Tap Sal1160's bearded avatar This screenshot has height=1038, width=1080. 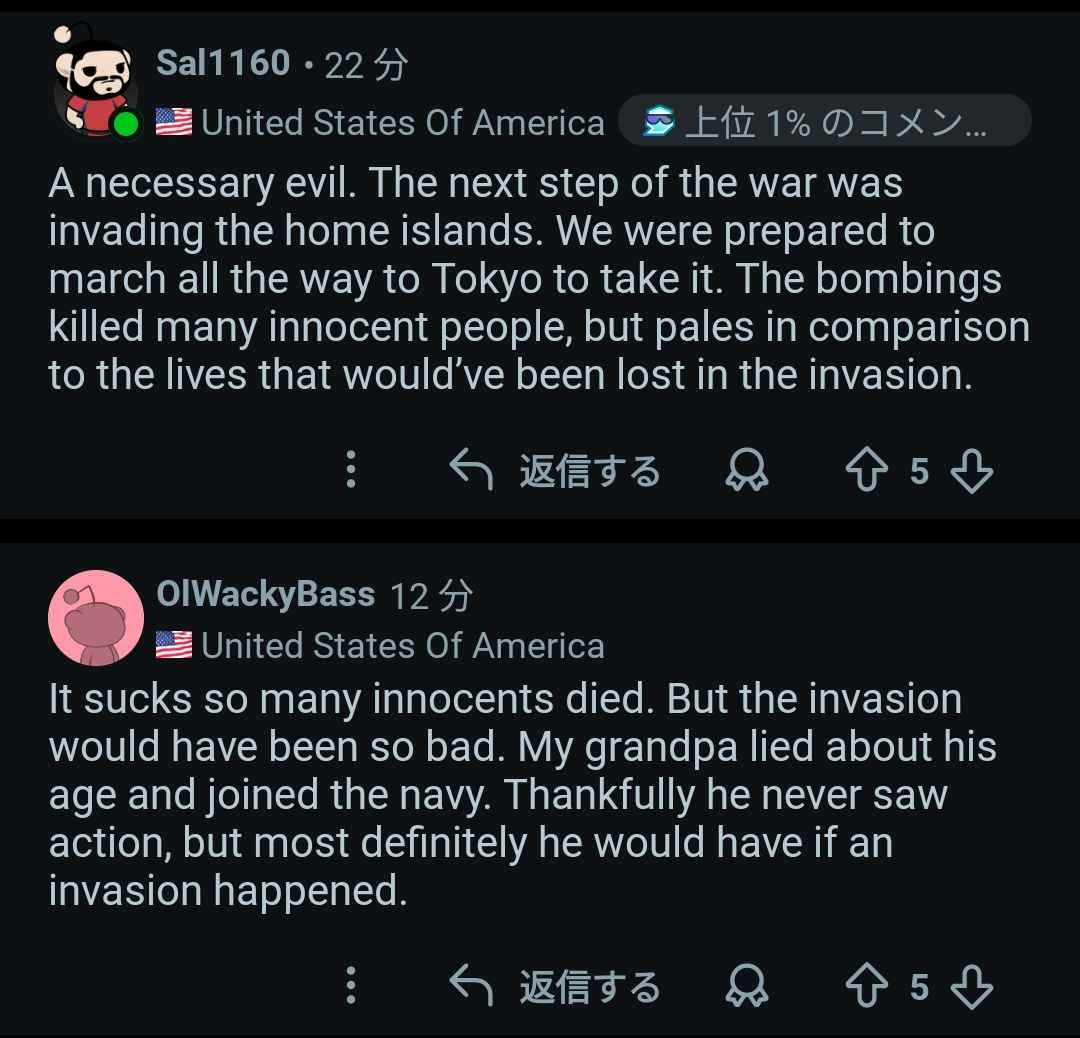click(x=93, y=80)
